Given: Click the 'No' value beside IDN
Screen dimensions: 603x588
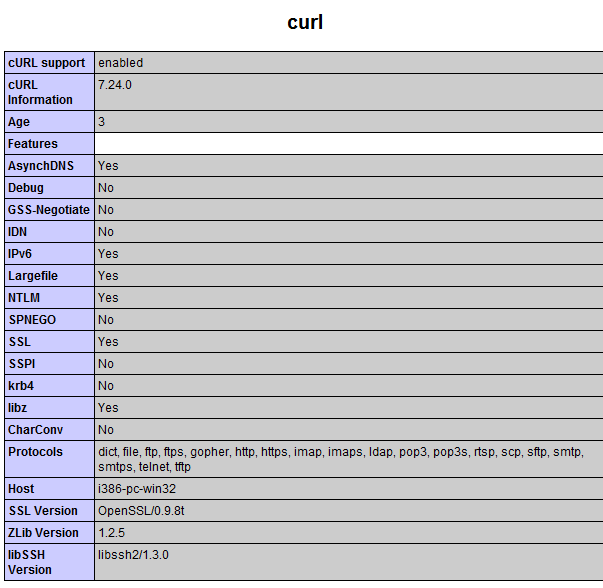Looking at the screenshot, I should (106, 232).
